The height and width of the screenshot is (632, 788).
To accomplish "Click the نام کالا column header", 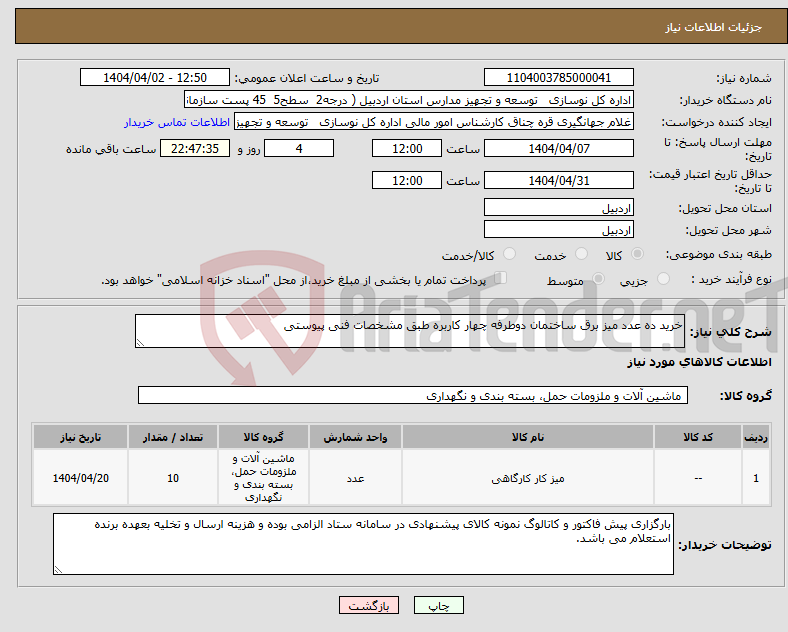I will coord(528,437).
